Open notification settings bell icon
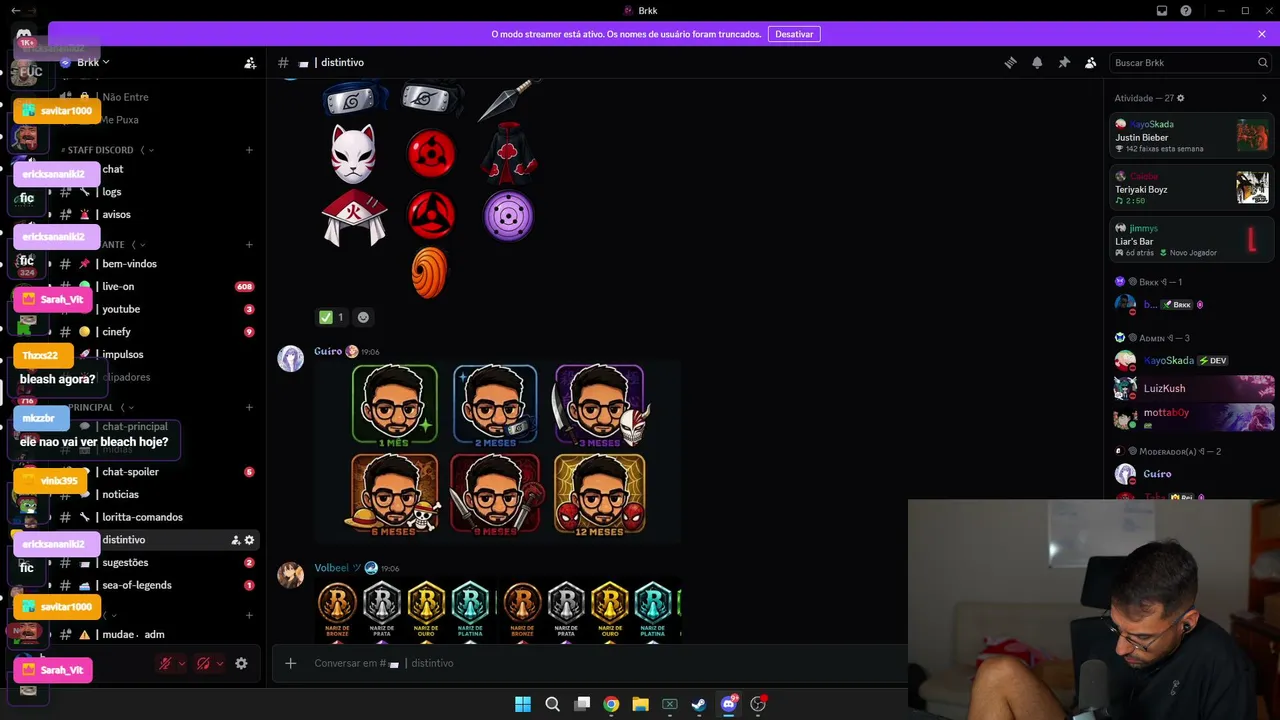Screen dimensions: 1280x720 1037,62
